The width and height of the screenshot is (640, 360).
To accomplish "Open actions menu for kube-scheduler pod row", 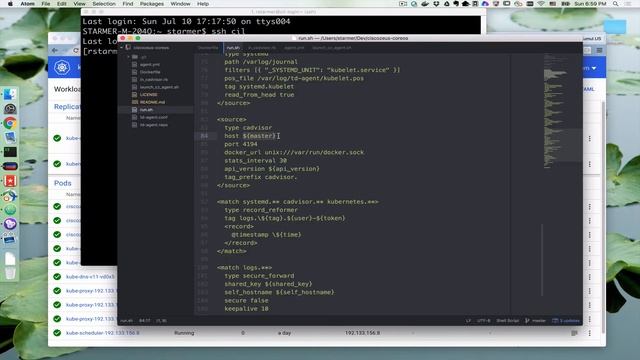I will (x=589, y=333).
